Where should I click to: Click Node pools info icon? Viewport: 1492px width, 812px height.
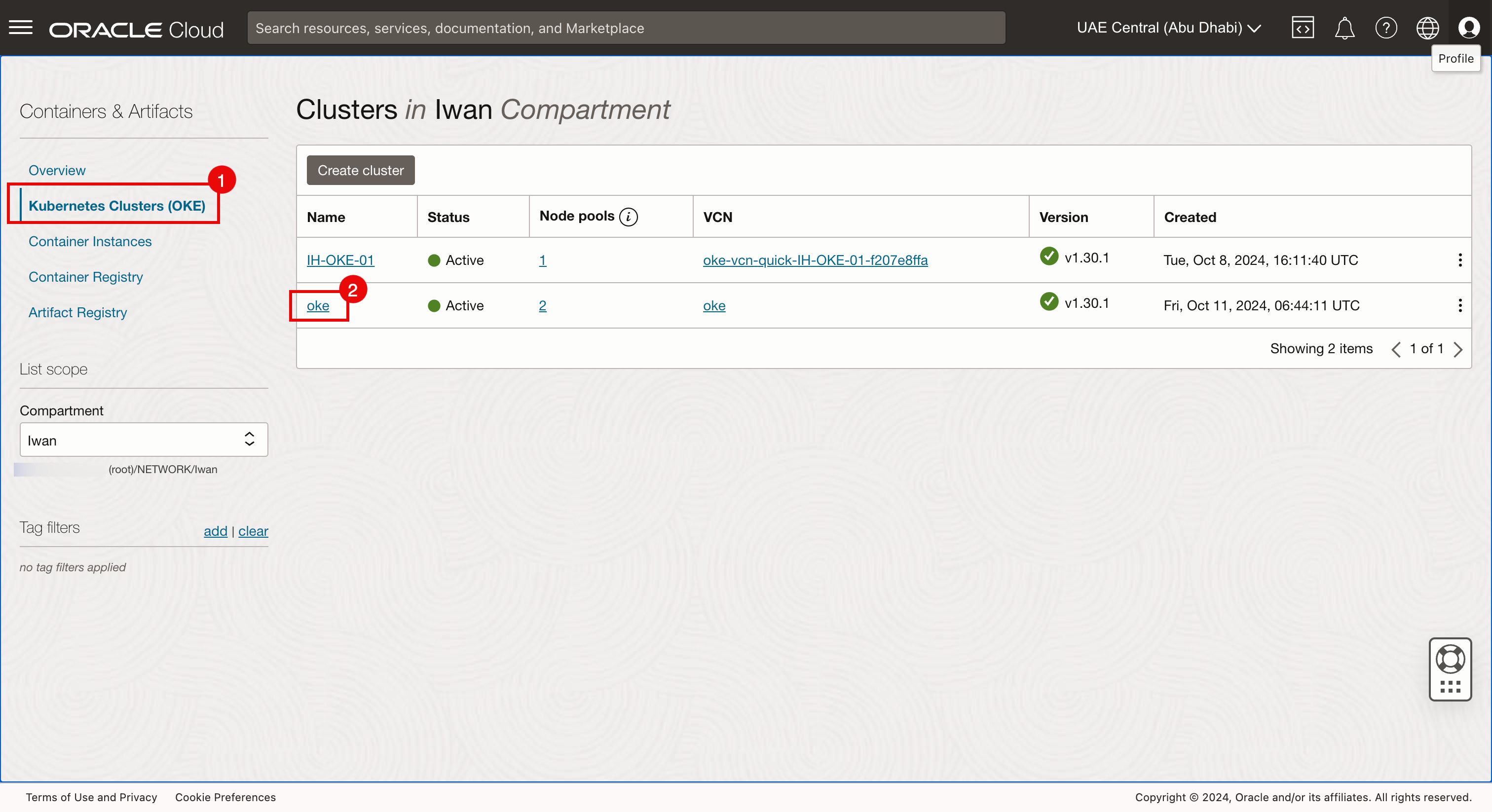point(629,217)
